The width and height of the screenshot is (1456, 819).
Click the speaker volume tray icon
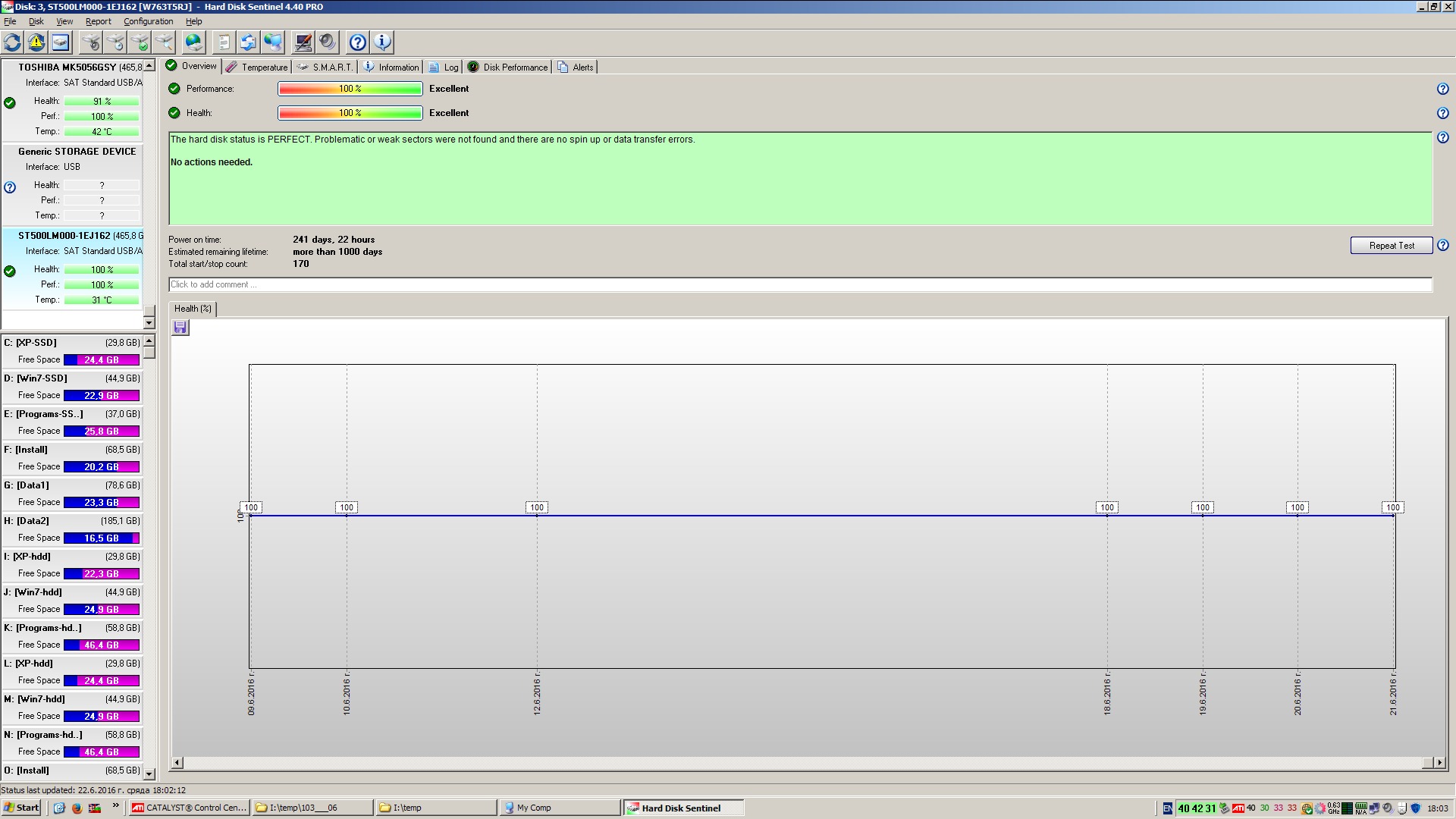click(1387, 808)
